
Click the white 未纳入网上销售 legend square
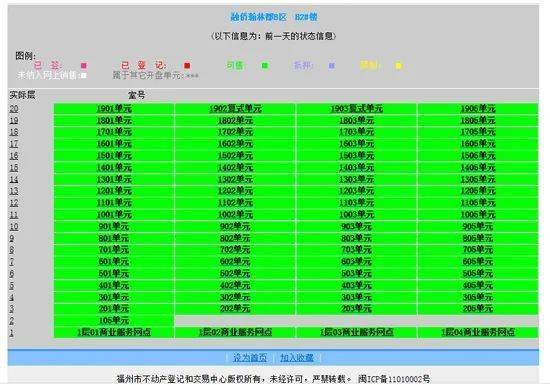tap(83, 75)
